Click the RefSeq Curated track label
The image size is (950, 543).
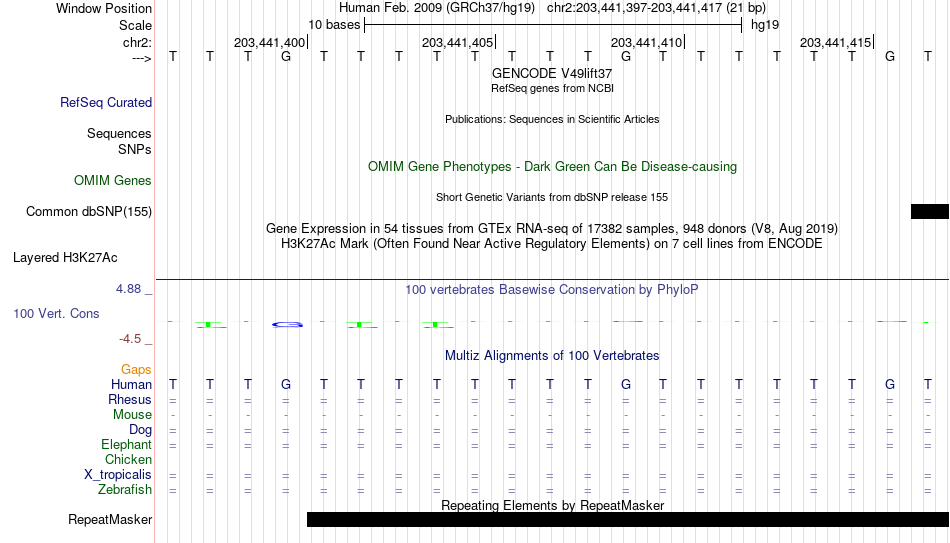[106, 102]
